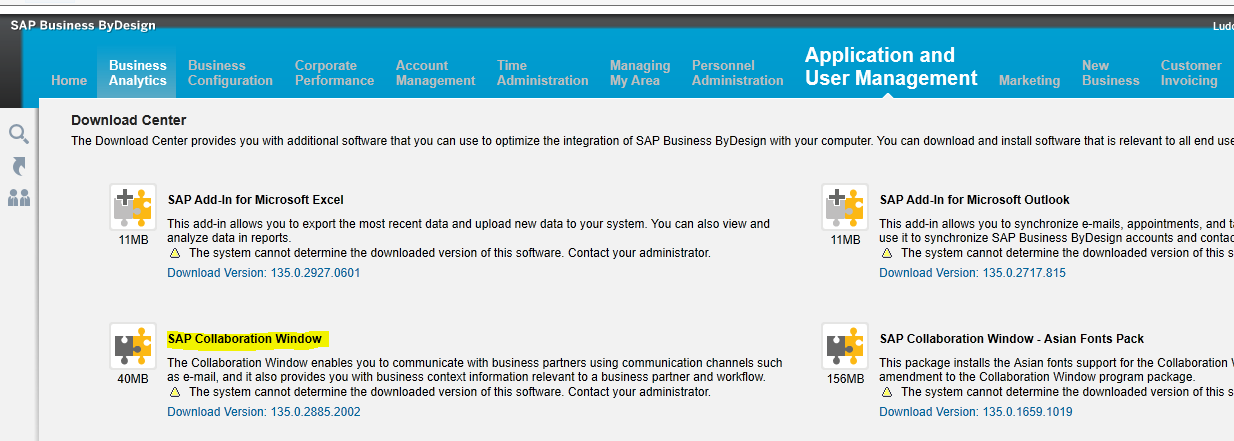Select Account Management tab
Image resolution: width=1234 pixels, height=441 pixels.
click(x=435, y=73)
